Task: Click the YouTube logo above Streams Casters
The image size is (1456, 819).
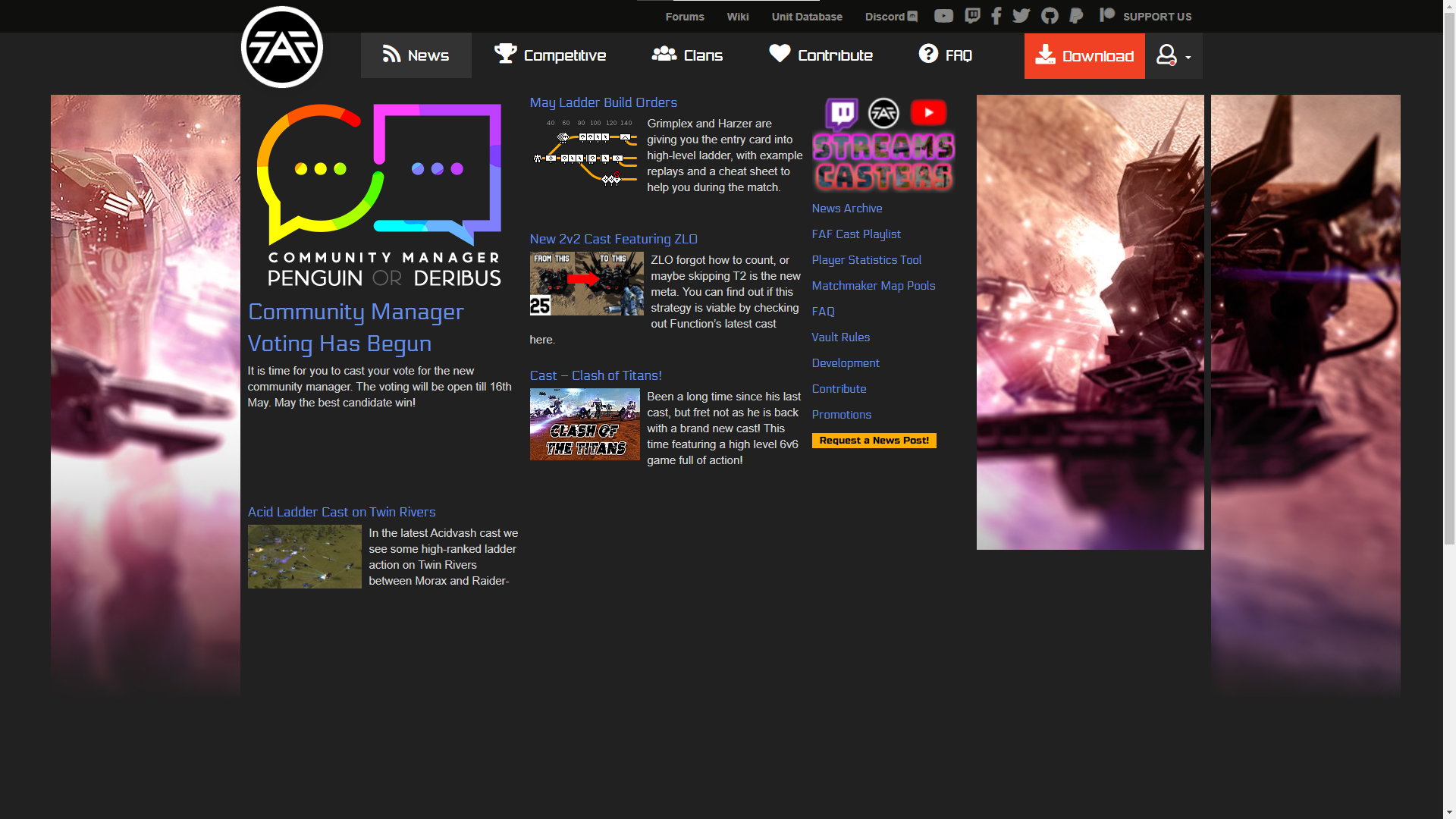Action: pos(928,112)
